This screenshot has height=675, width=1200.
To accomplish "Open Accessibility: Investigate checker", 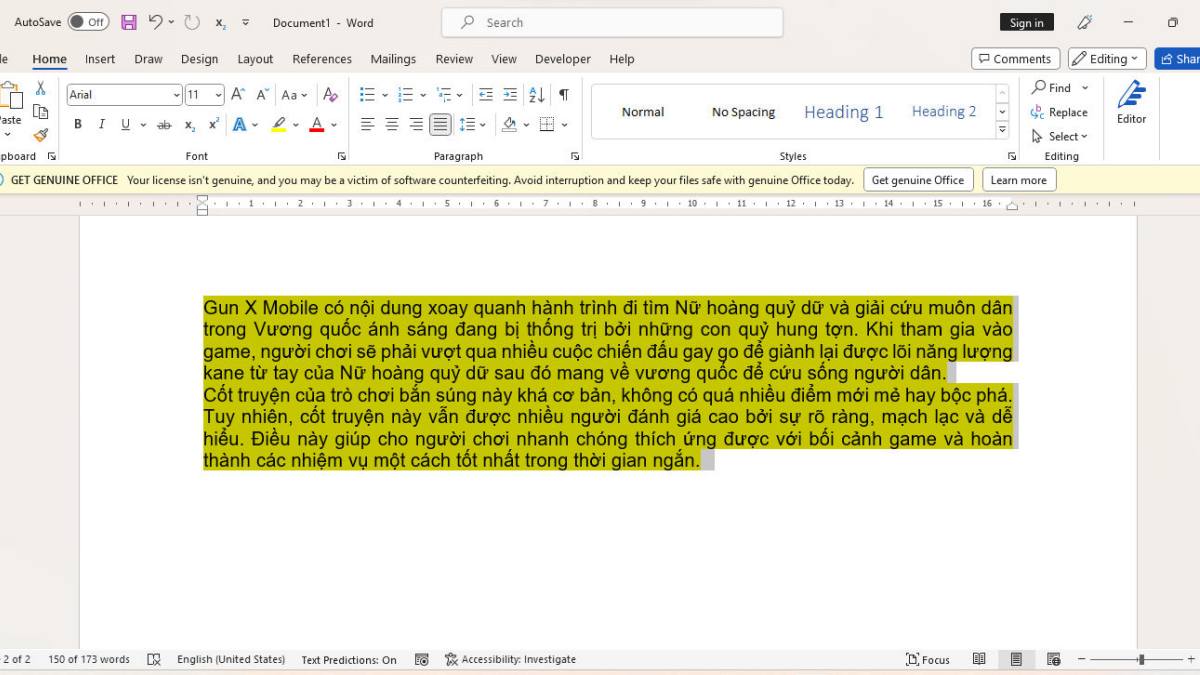I will pyautogui.click(x=511, y=660).
